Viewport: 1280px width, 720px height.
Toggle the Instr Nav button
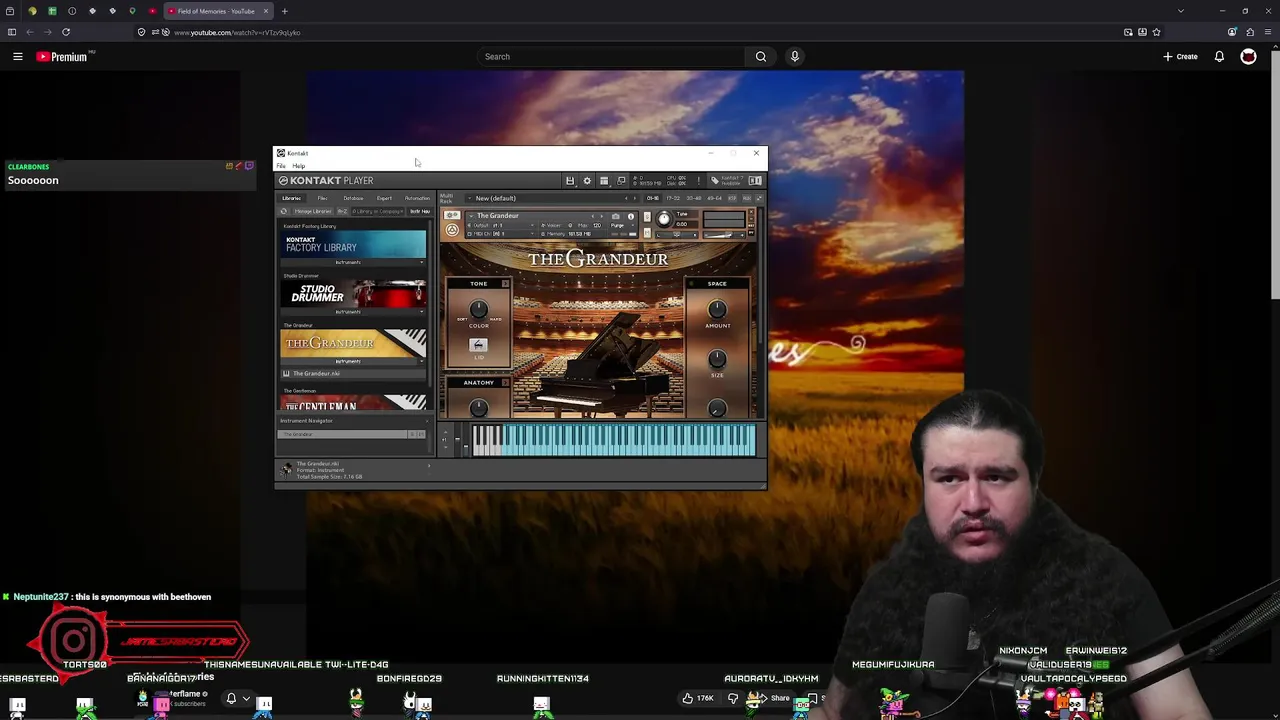420,211
